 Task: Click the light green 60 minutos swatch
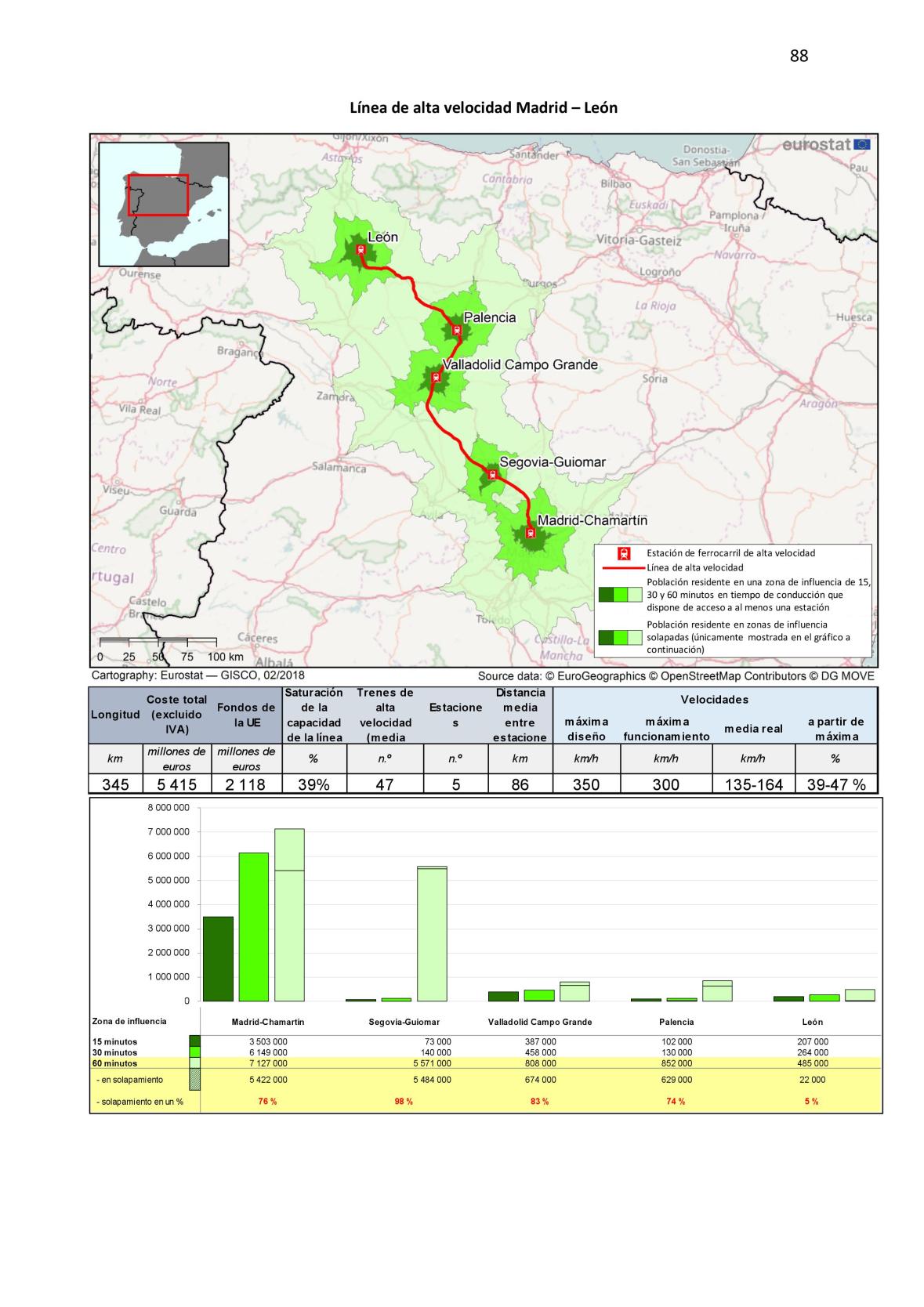tap(194, 1063)
